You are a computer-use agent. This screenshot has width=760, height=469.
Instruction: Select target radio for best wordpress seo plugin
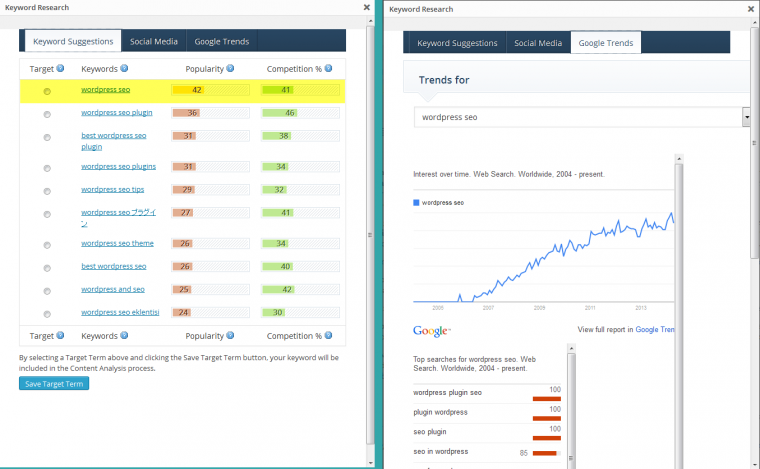point(47,138)
